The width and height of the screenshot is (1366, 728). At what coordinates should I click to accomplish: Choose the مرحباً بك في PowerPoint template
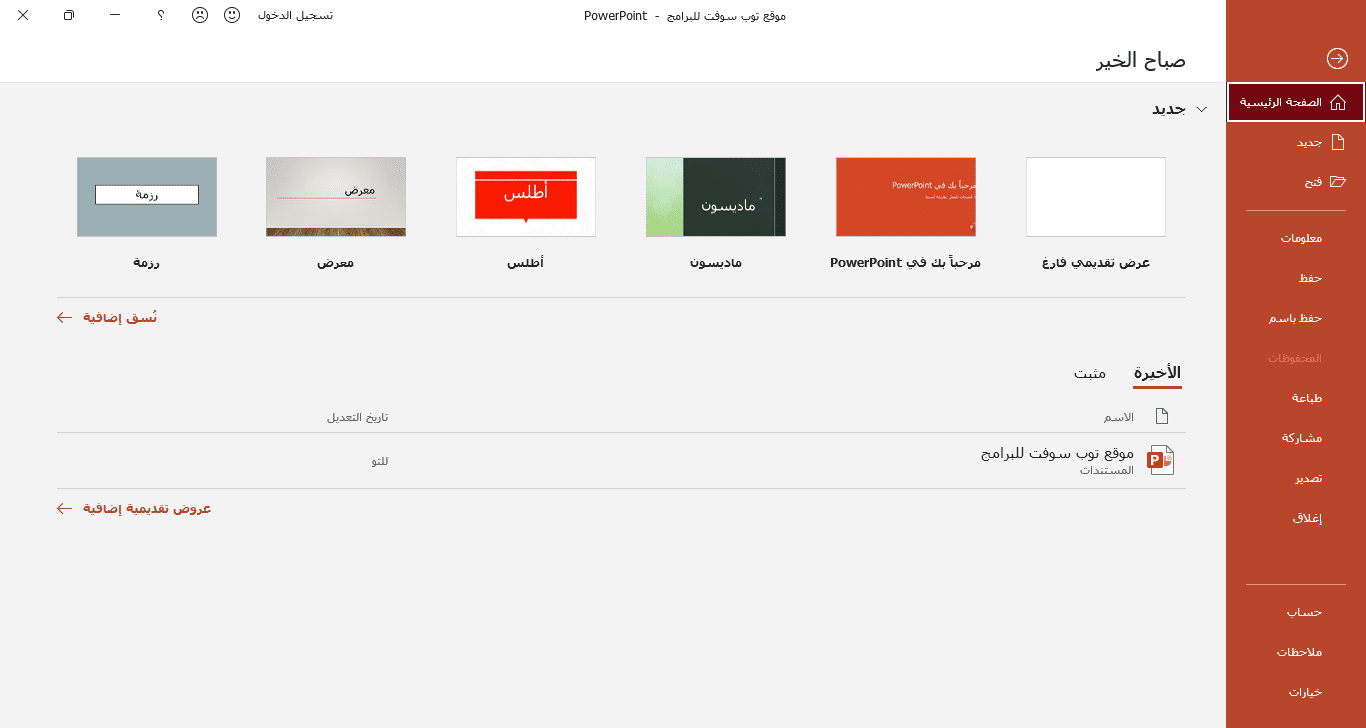click(x=906, y=197)
